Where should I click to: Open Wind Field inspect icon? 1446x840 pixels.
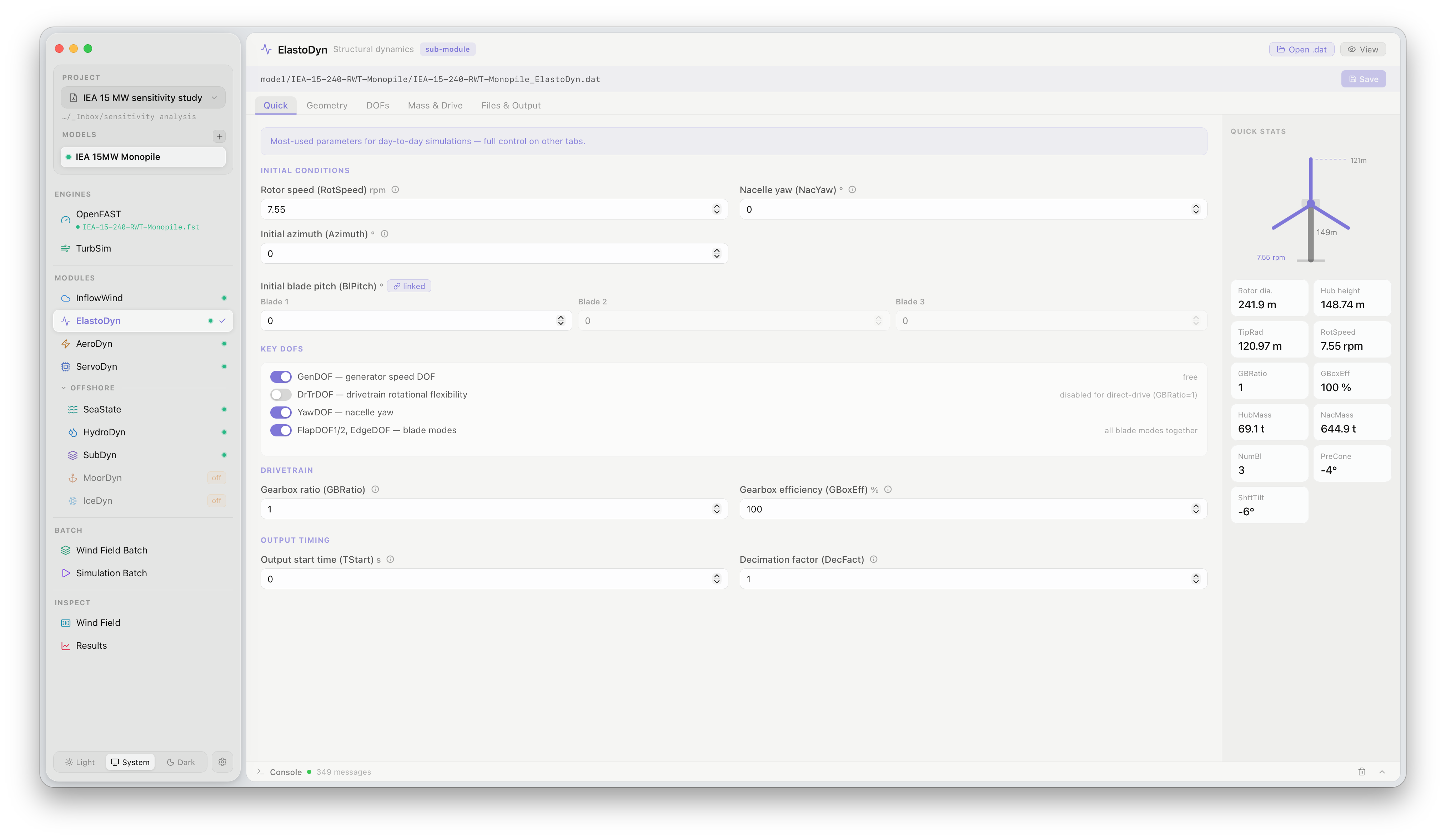coord(65,623)
